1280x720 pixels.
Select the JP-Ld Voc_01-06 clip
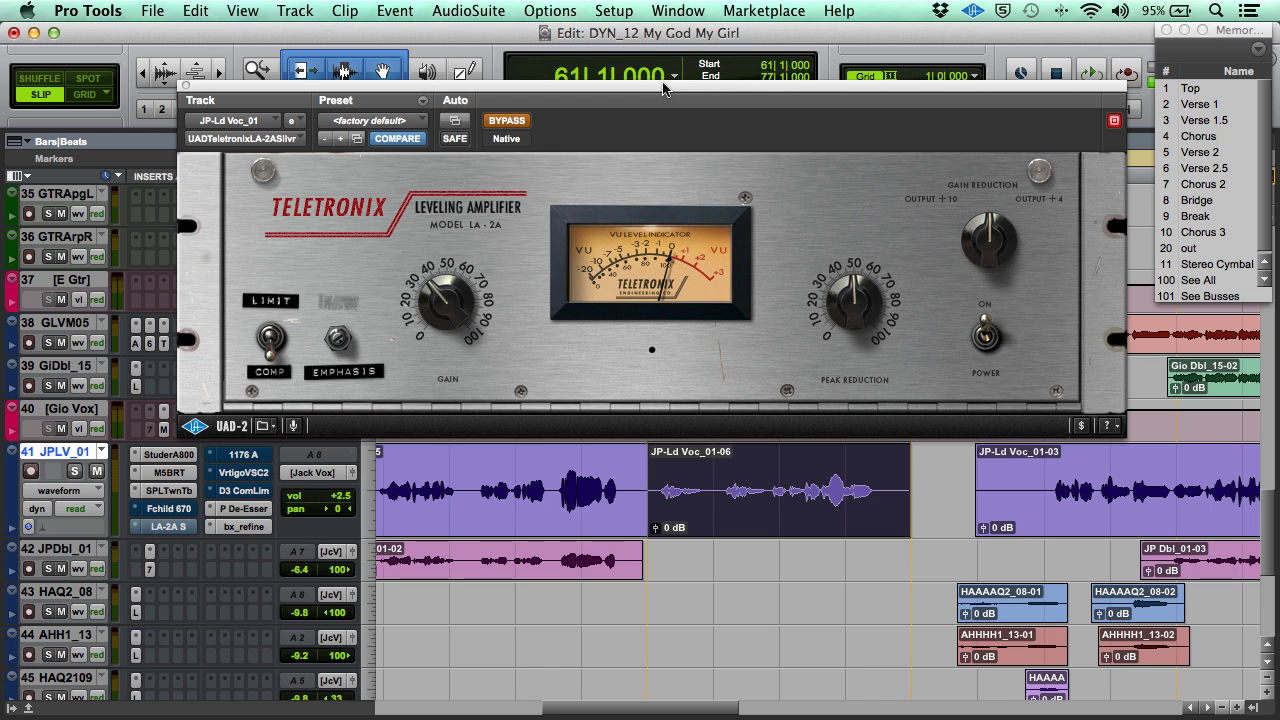[x=779, y=490]
